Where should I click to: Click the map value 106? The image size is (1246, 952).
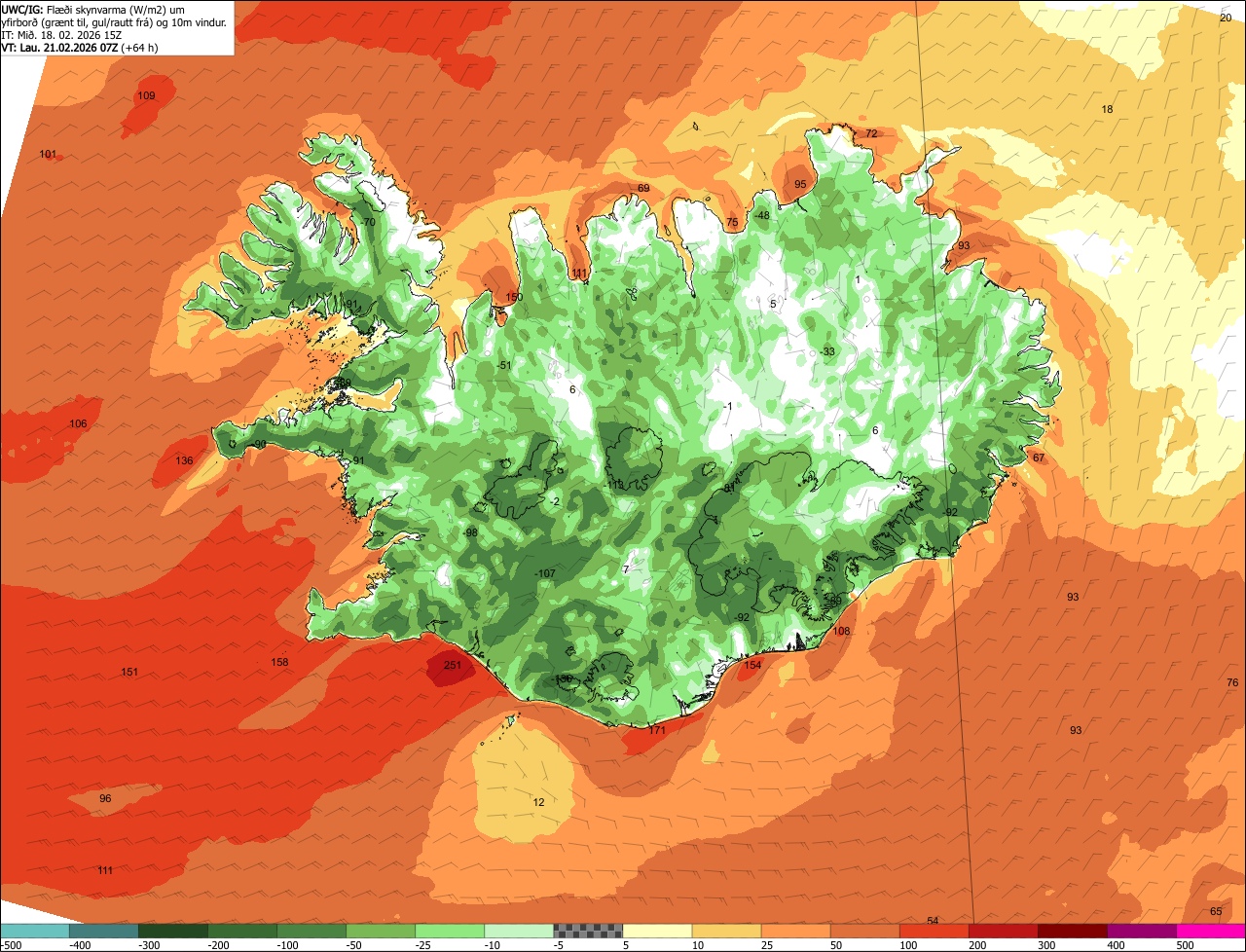pos(78,423)
